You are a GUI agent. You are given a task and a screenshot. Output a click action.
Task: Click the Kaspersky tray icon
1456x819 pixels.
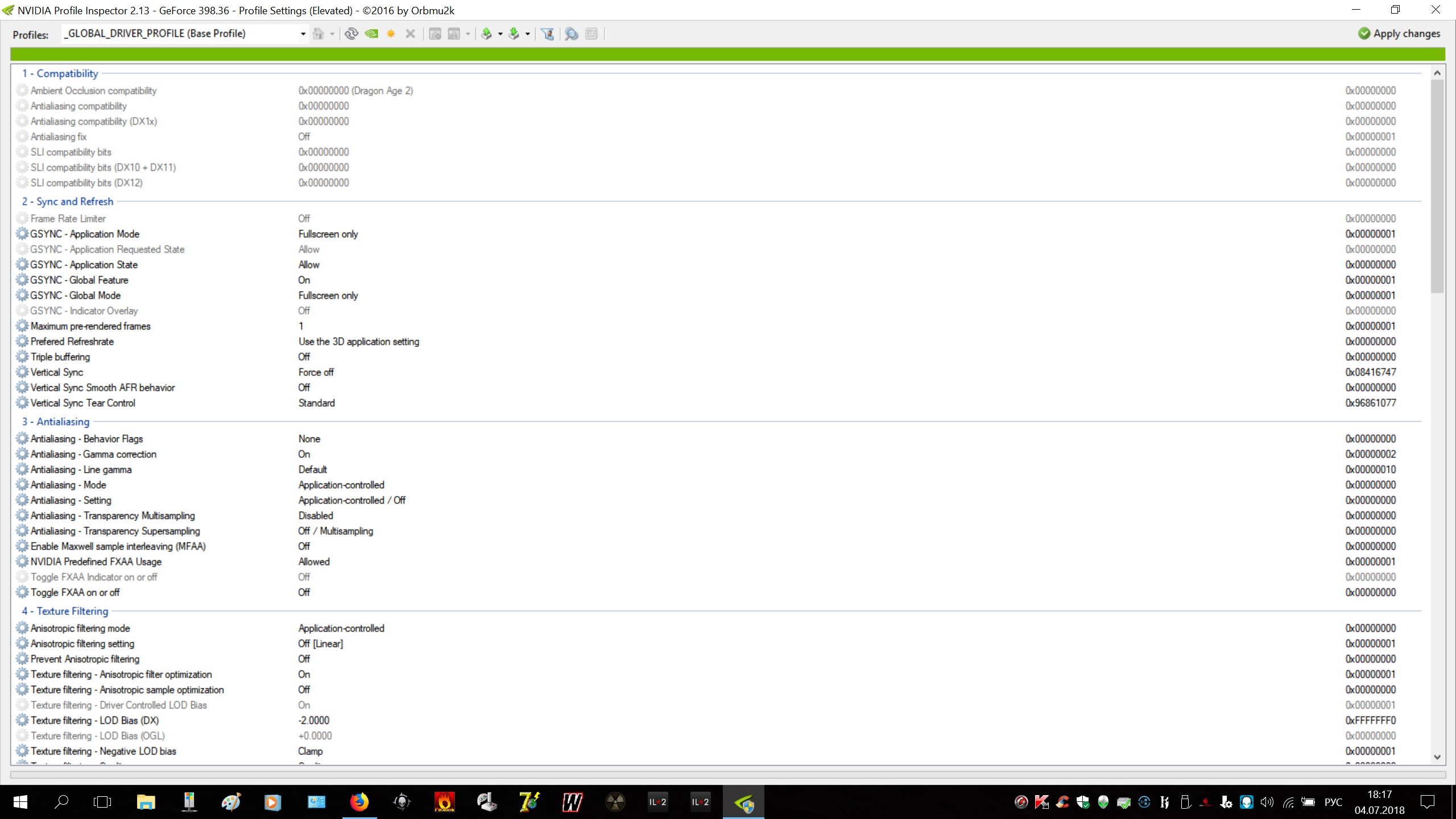point(1042,802)
